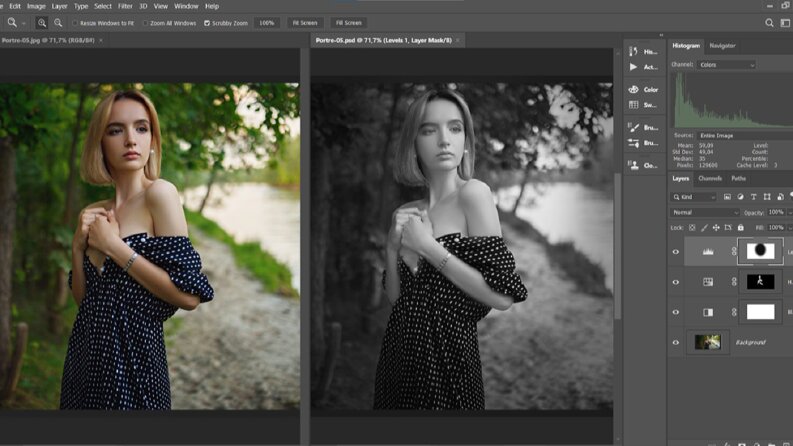This screenshot has height=446, width=793.
Task: Close the Portre-05.jpg document tab
Action: click(101, 40)
